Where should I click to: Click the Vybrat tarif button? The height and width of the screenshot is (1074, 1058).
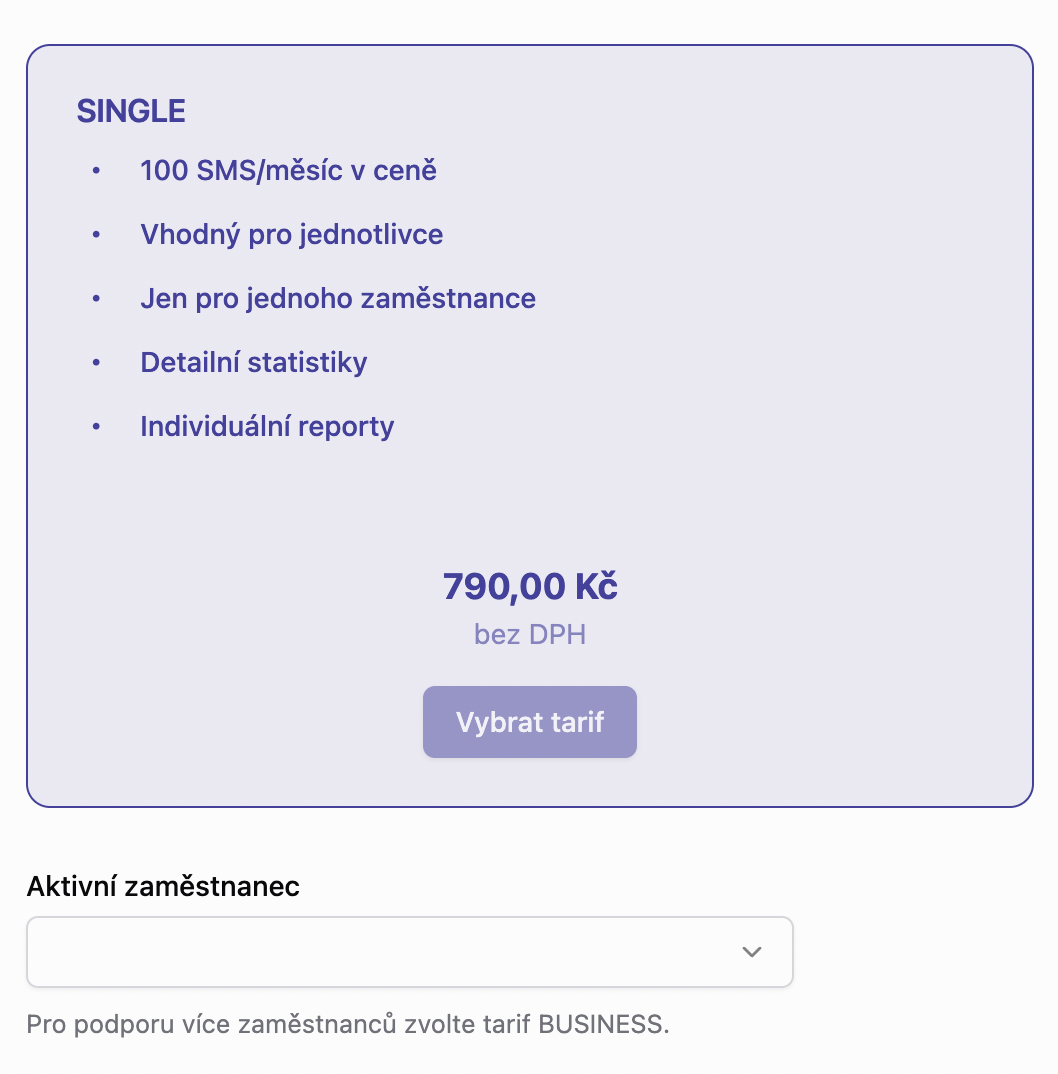pos(529,721)
